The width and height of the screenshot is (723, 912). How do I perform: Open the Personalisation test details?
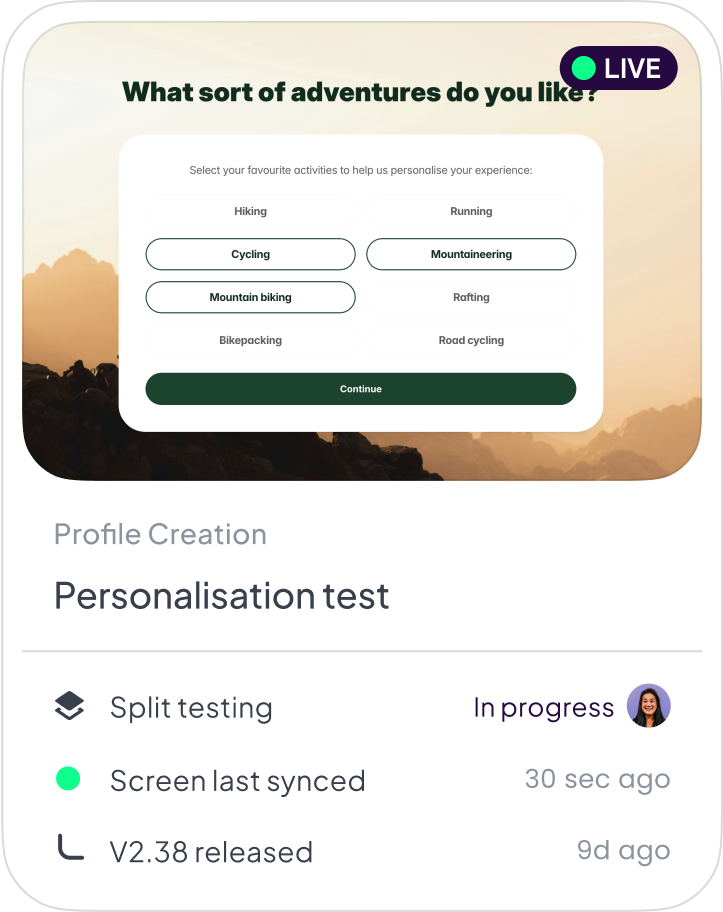222,596
